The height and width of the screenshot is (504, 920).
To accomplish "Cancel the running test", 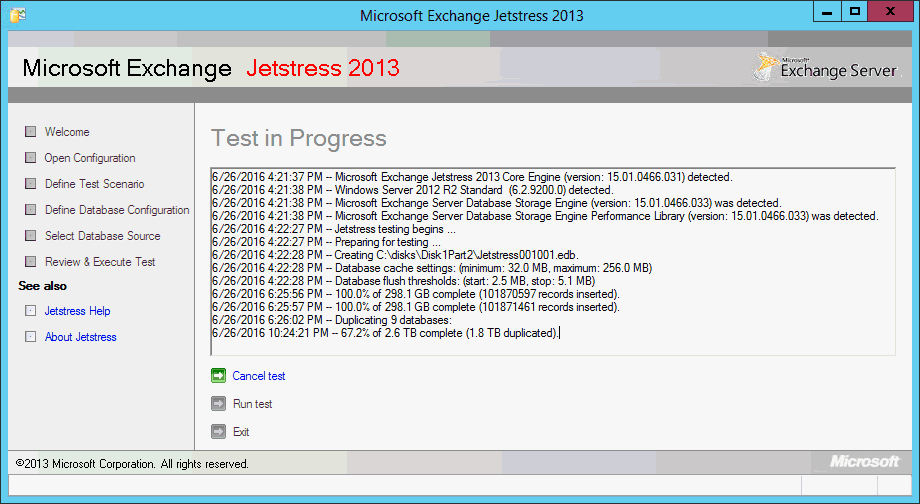I will coord(259,376).
